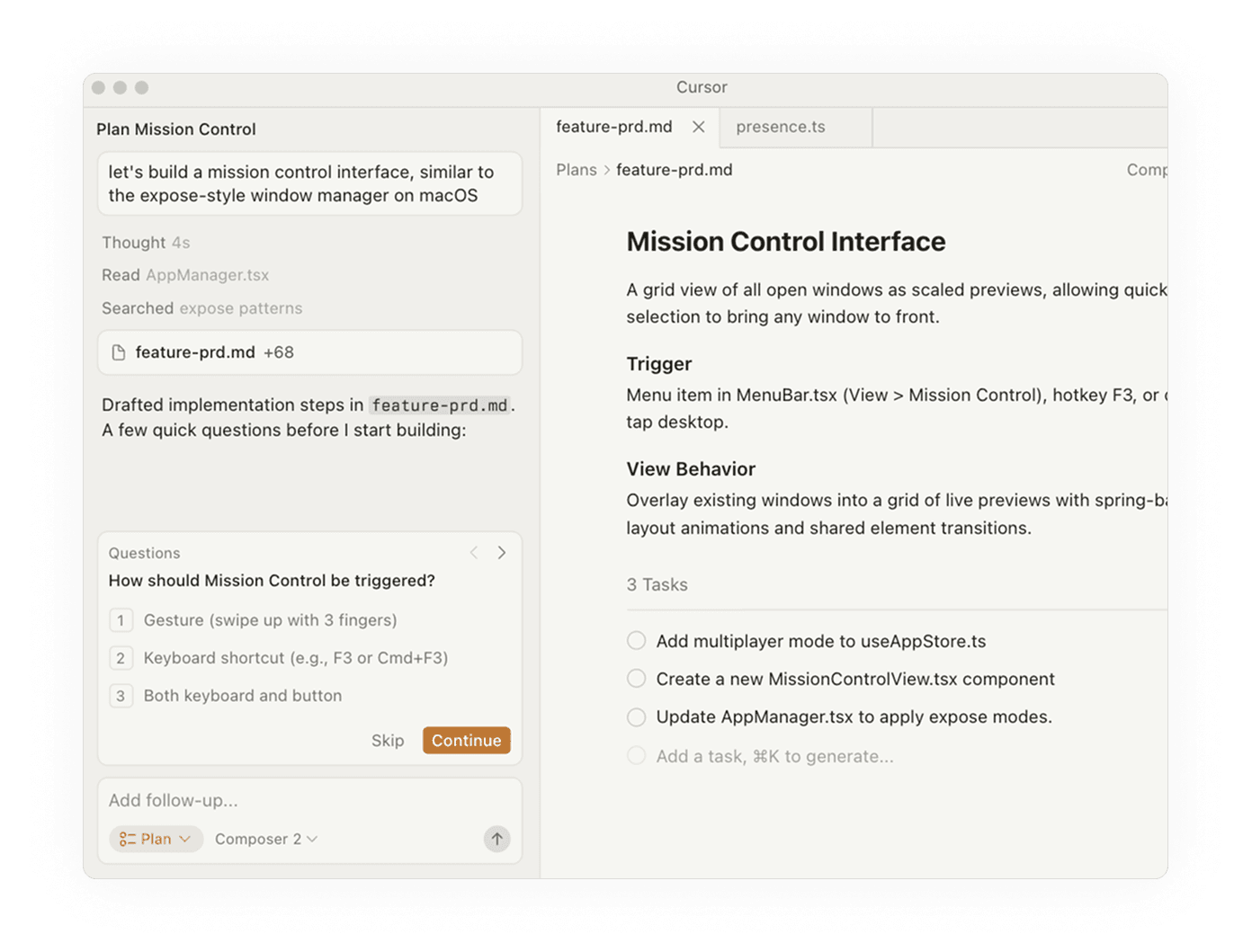Click the next-question arrow in Questions panel

(x=502, y=552)
